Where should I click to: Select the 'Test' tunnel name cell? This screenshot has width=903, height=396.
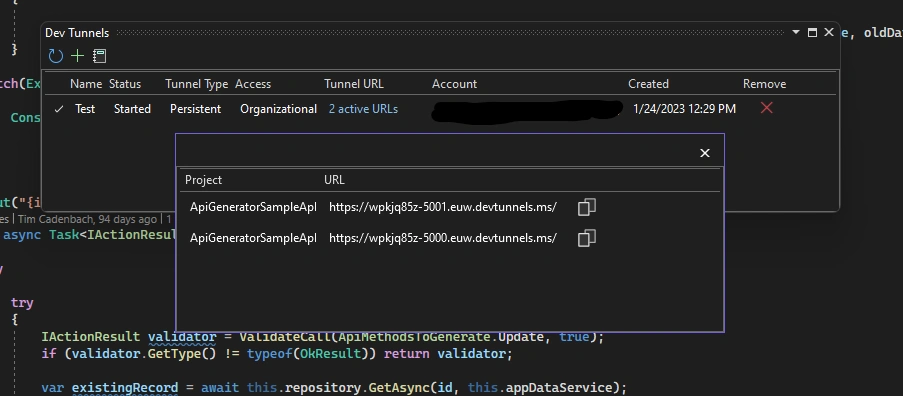click(85, 109)
